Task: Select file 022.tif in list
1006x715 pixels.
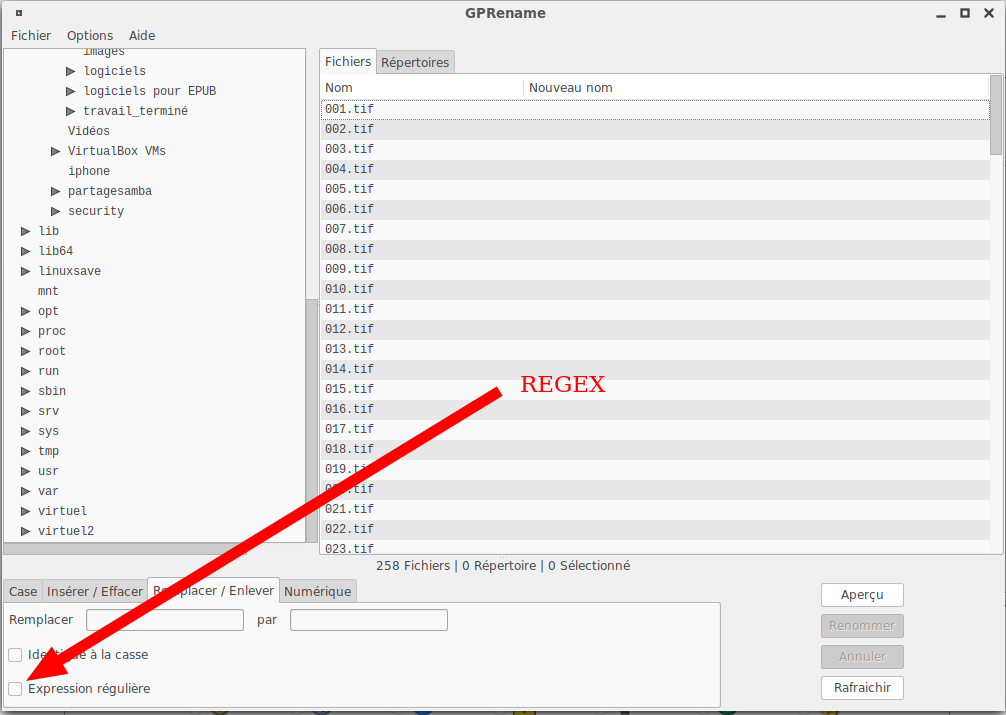Action: click(654, 529)
